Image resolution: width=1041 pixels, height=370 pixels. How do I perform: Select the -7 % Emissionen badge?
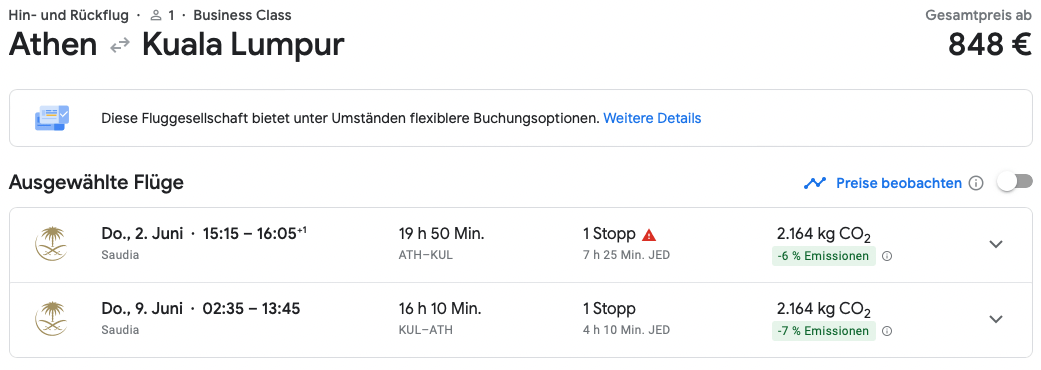[823, 331]
